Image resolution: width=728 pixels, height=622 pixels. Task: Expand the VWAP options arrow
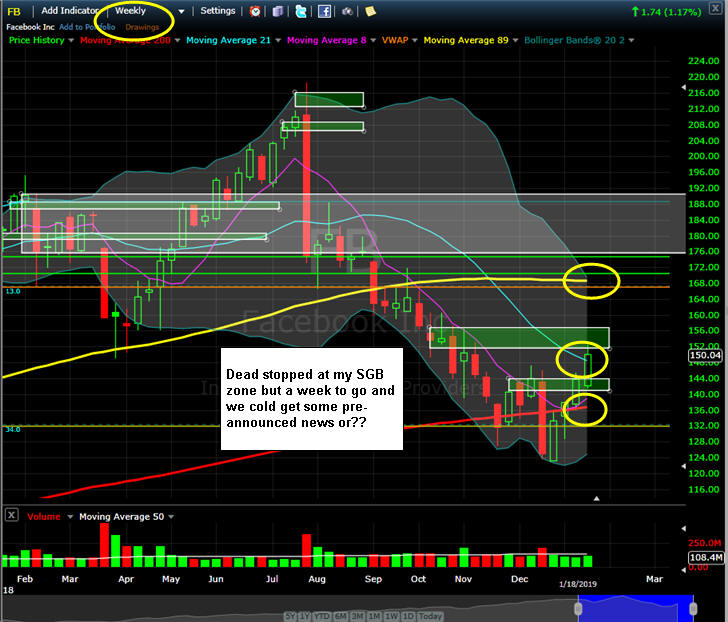click(x=415, y=40)
